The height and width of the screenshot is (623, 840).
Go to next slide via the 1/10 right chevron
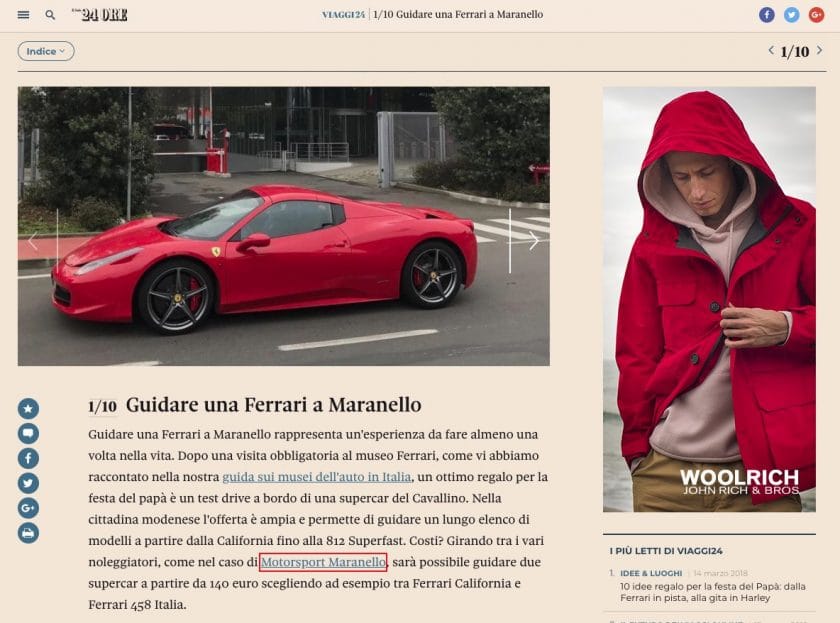tap(819, 50)
